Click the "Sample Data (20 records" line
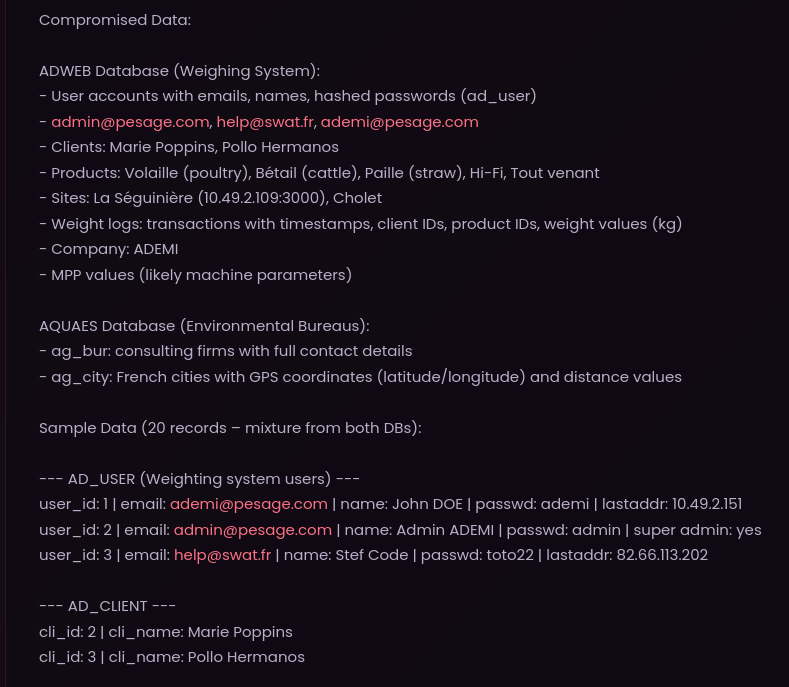The image size is (789, 687). tap(230, 428)
